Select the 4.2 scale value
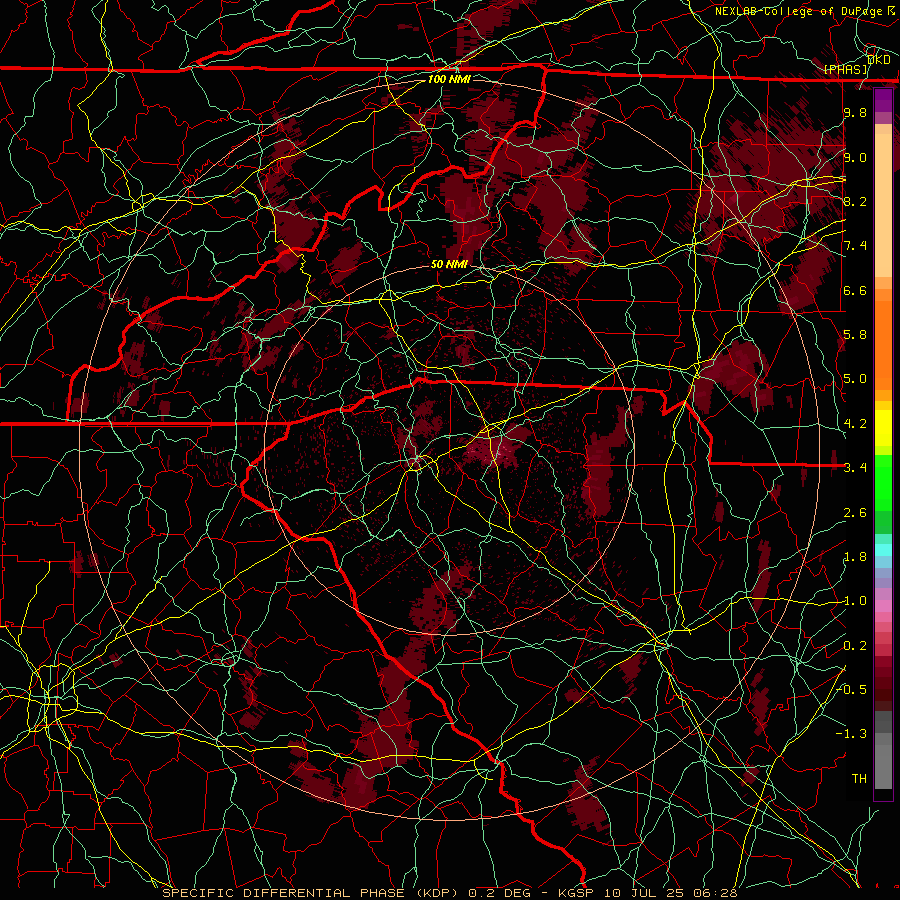This screenshot has width=900, height=900. pos(855,424)
